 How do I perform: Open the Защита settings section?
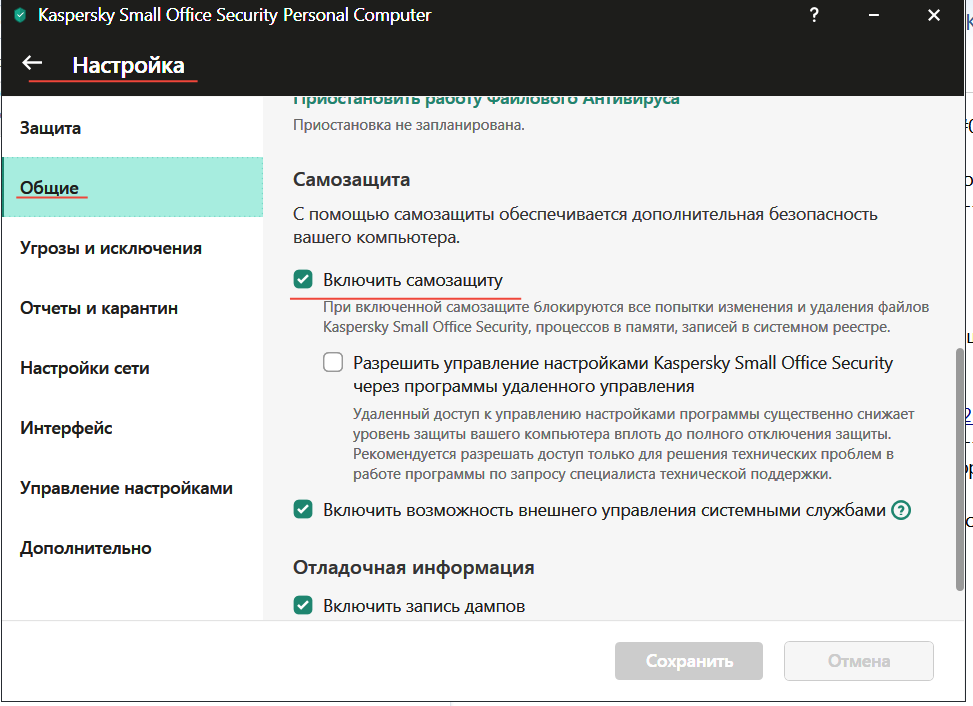[x=132, y=128]
